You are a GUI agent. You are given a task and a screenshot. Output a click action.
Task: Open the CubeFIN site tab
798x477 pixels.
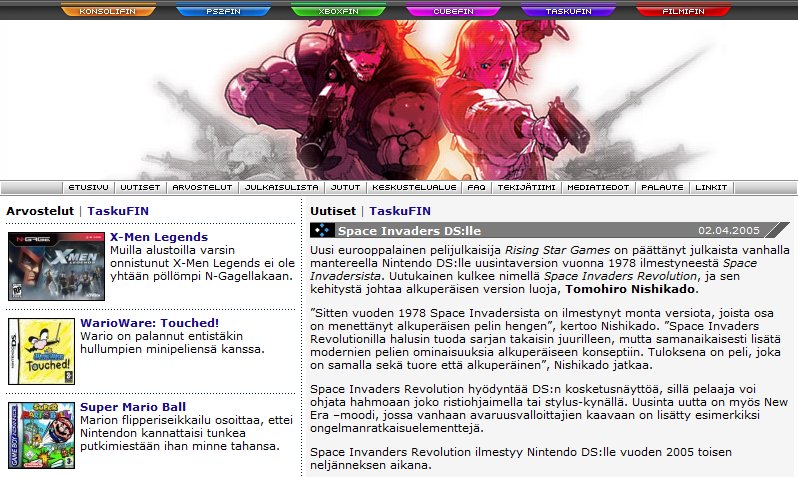point(453,10)
